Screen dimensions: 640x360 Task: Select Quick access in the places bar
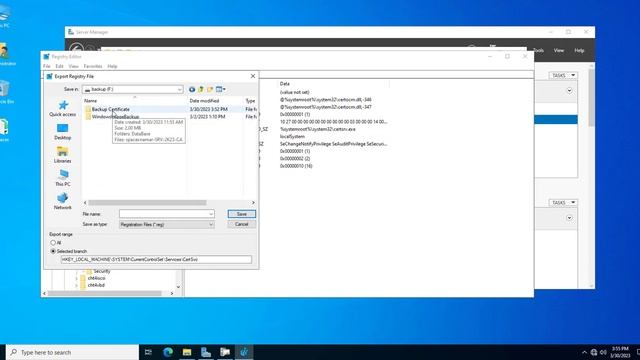click(62, 109)
